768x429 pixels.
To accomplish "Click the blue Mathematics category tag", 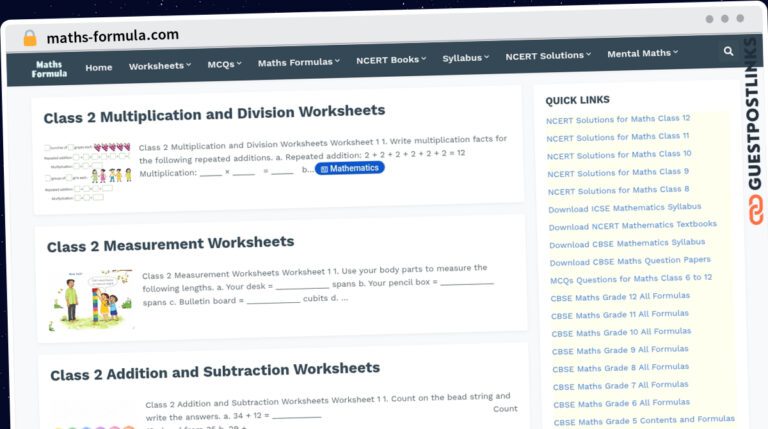I will [x=349, y=168].
